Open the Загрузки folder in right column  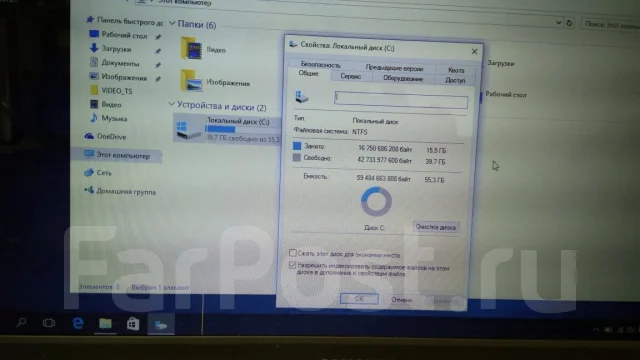pyautogui.click(x=501, y=63)
